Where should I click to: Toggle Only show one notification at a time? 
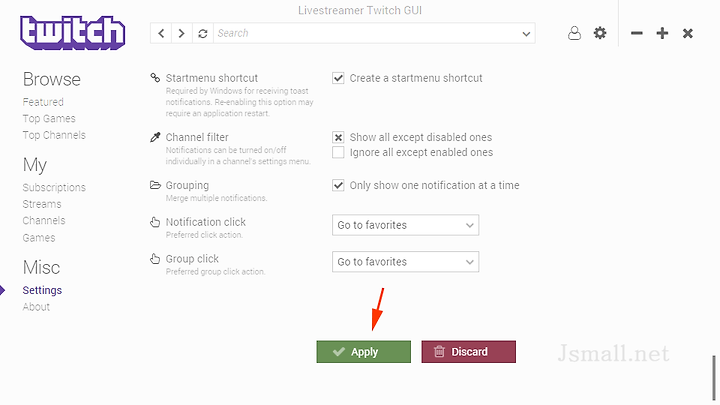[338, 186]
